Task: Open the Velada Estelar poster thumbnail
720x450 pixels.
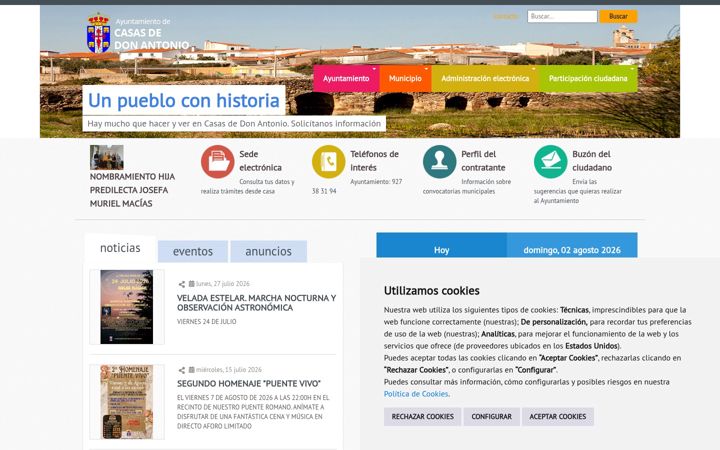Action: [x=127, y=307]
